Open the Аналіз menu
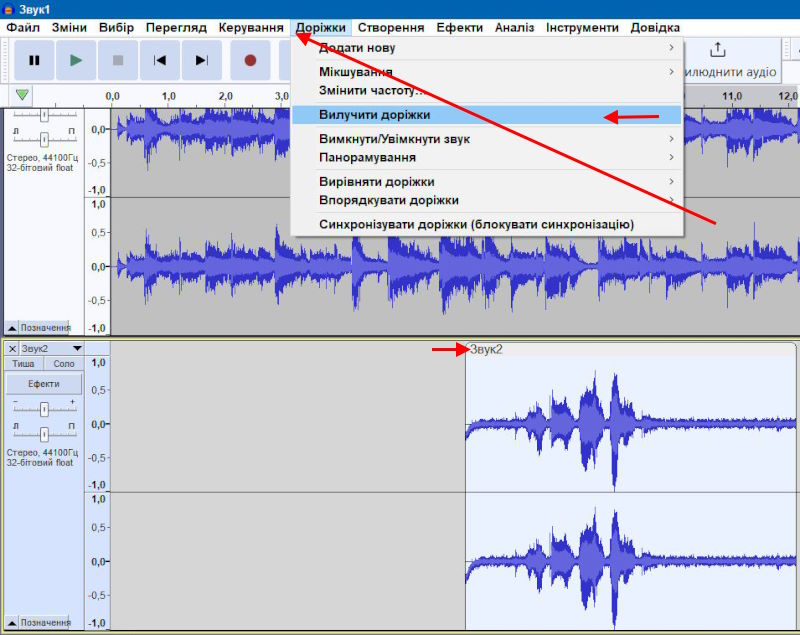800x635 pixels. (x=514, y=28)
